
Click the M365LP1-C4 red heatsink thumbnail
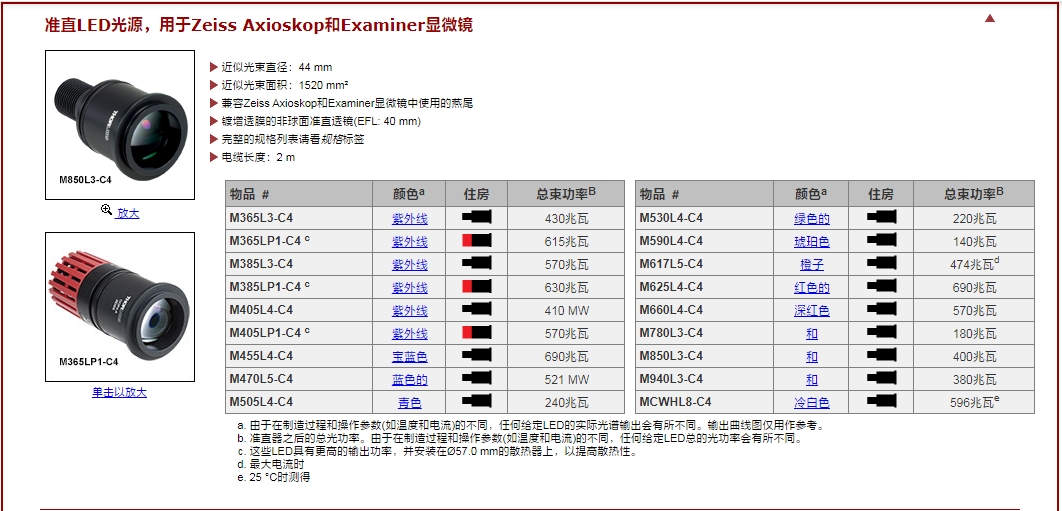coord(120,307)
